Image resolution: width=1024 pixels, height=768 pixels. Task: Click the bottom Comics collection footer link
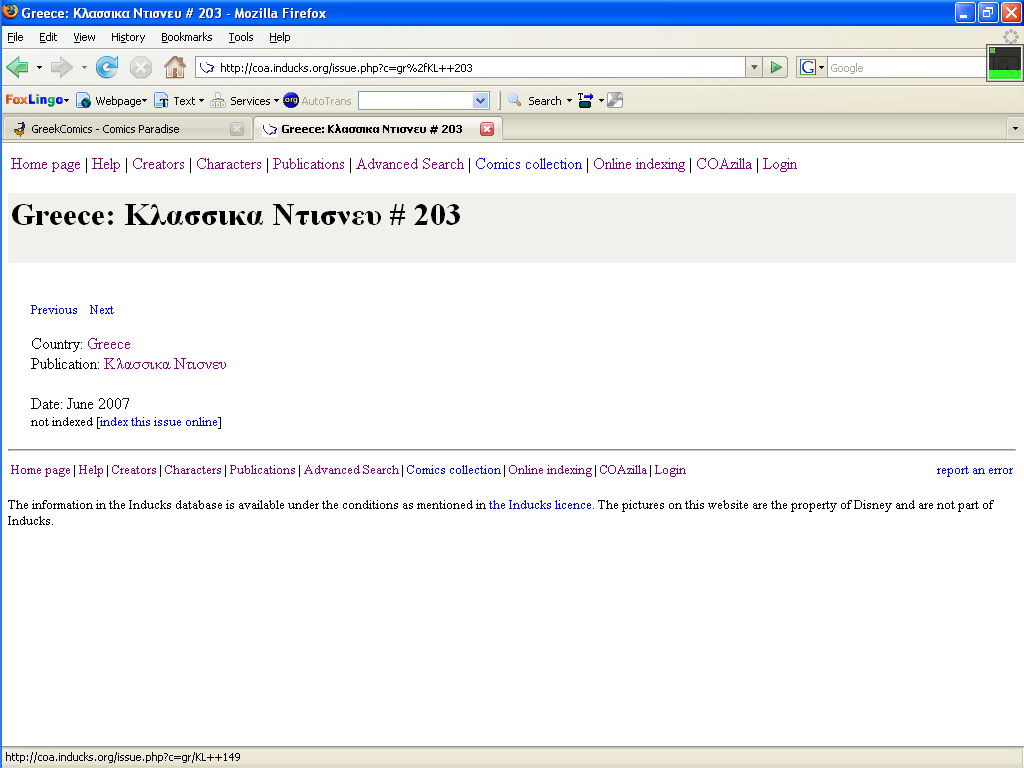coord(453,470)
